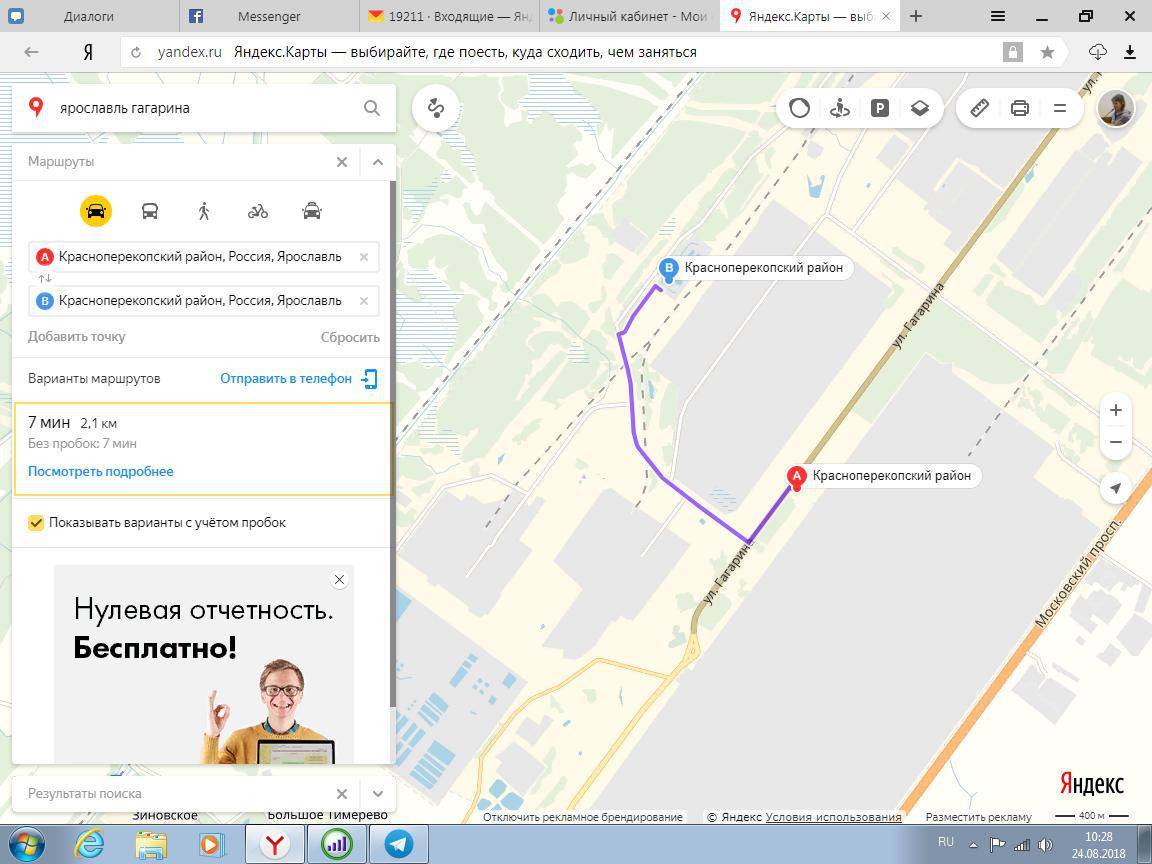Viewport: 1152px width, 864px height.
Task: Open Windows Explorer from the taskbar
Action: click(x=151, y=844)
